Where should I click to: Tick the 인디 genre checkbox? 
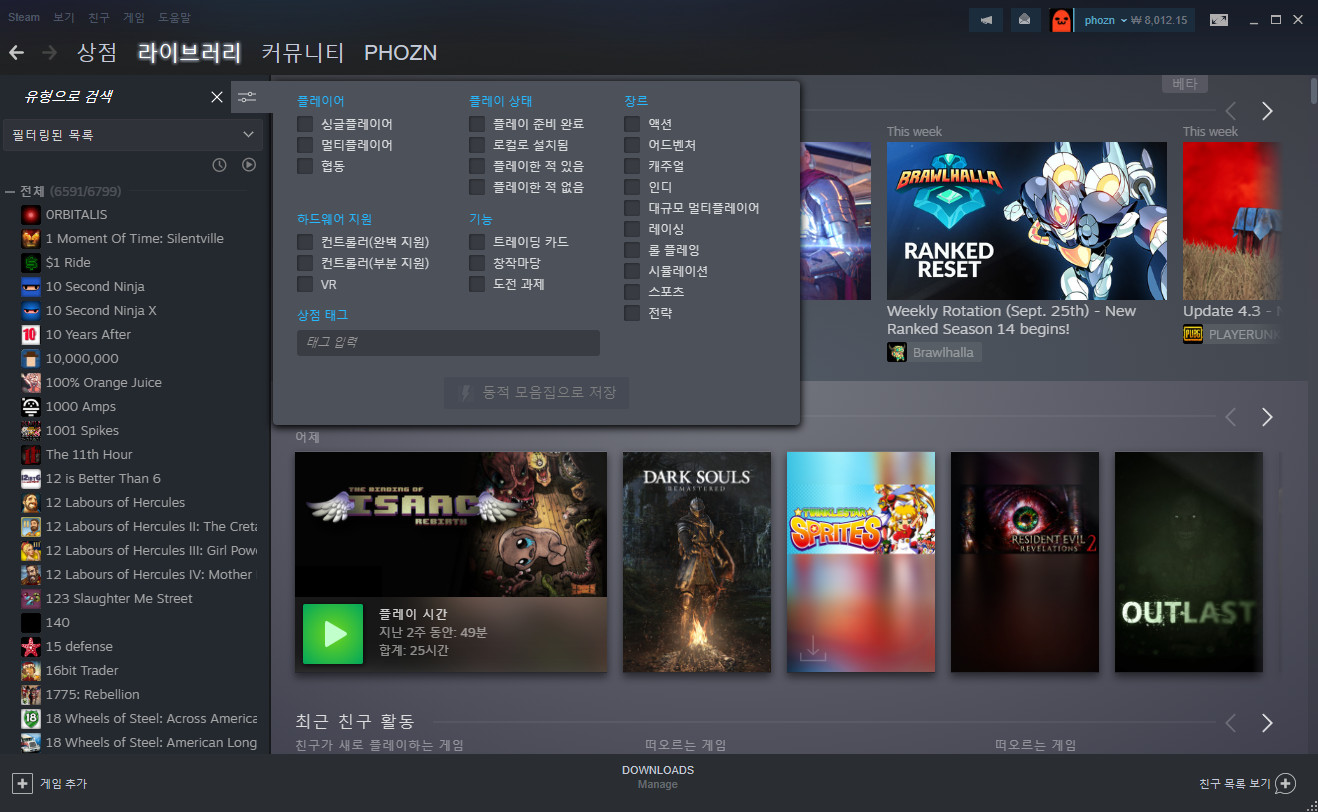(x=632, y=187)
